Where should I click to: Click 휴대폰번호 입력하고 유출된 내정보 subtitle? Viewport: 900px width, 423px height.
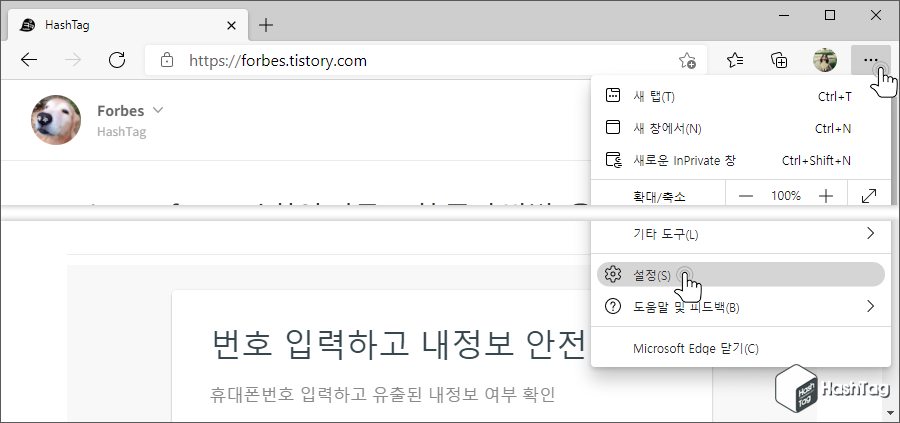tap(382, 394)
